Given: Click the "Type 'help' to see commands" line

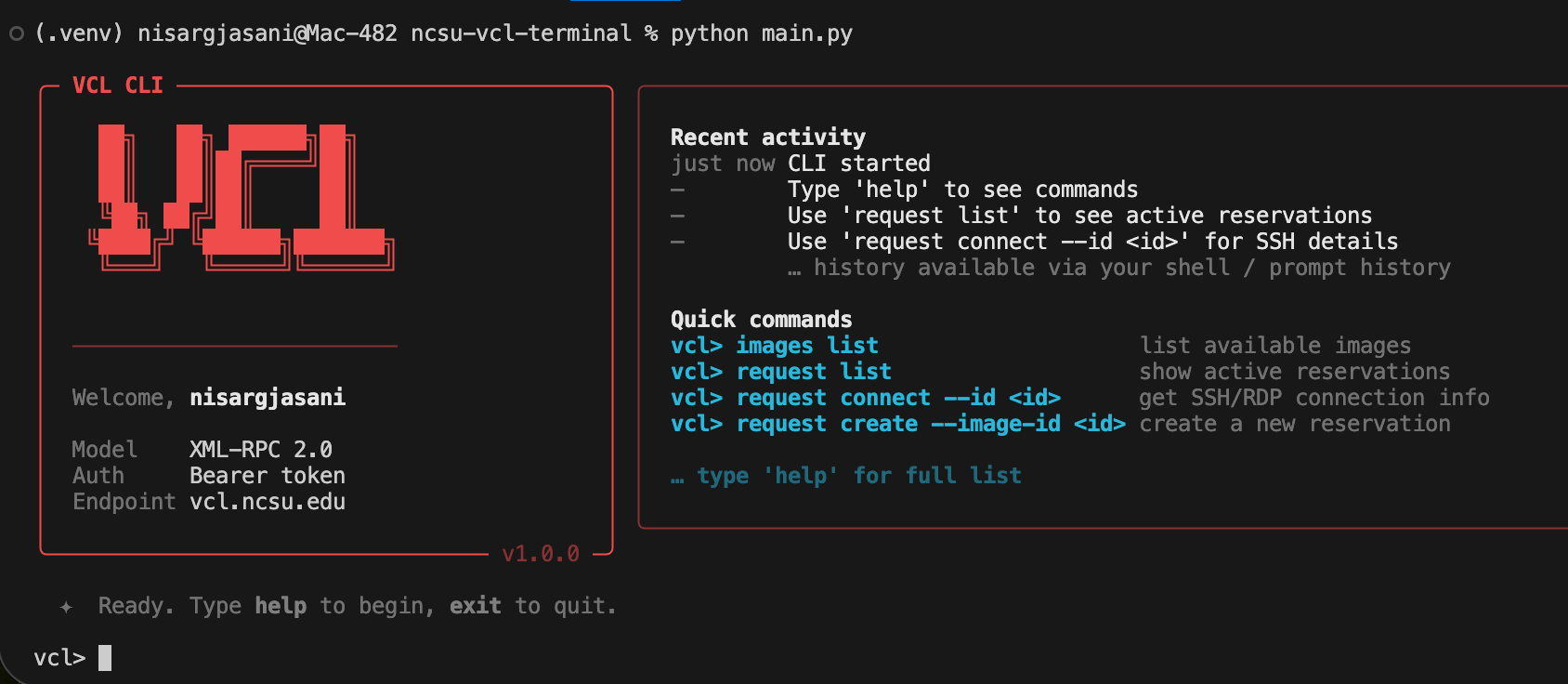Looking at the screenshot, I should (962, 190).
